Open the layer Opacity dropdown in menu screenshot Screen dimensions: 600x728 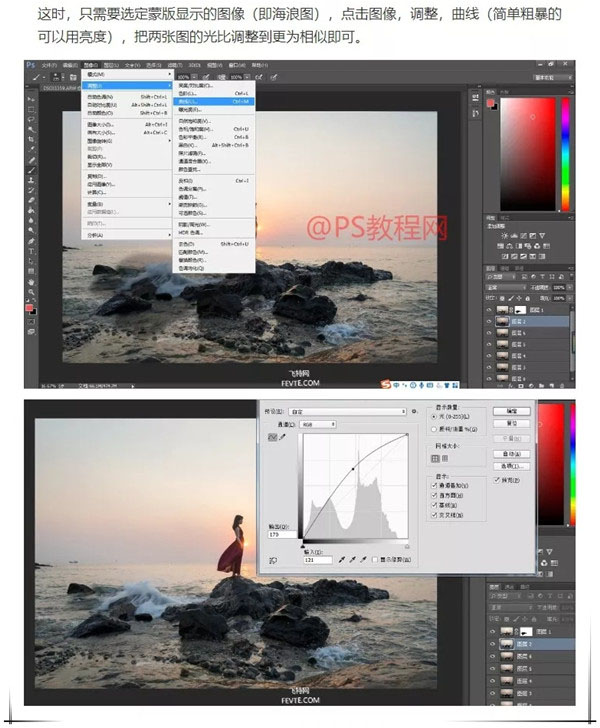pos(570,287)
